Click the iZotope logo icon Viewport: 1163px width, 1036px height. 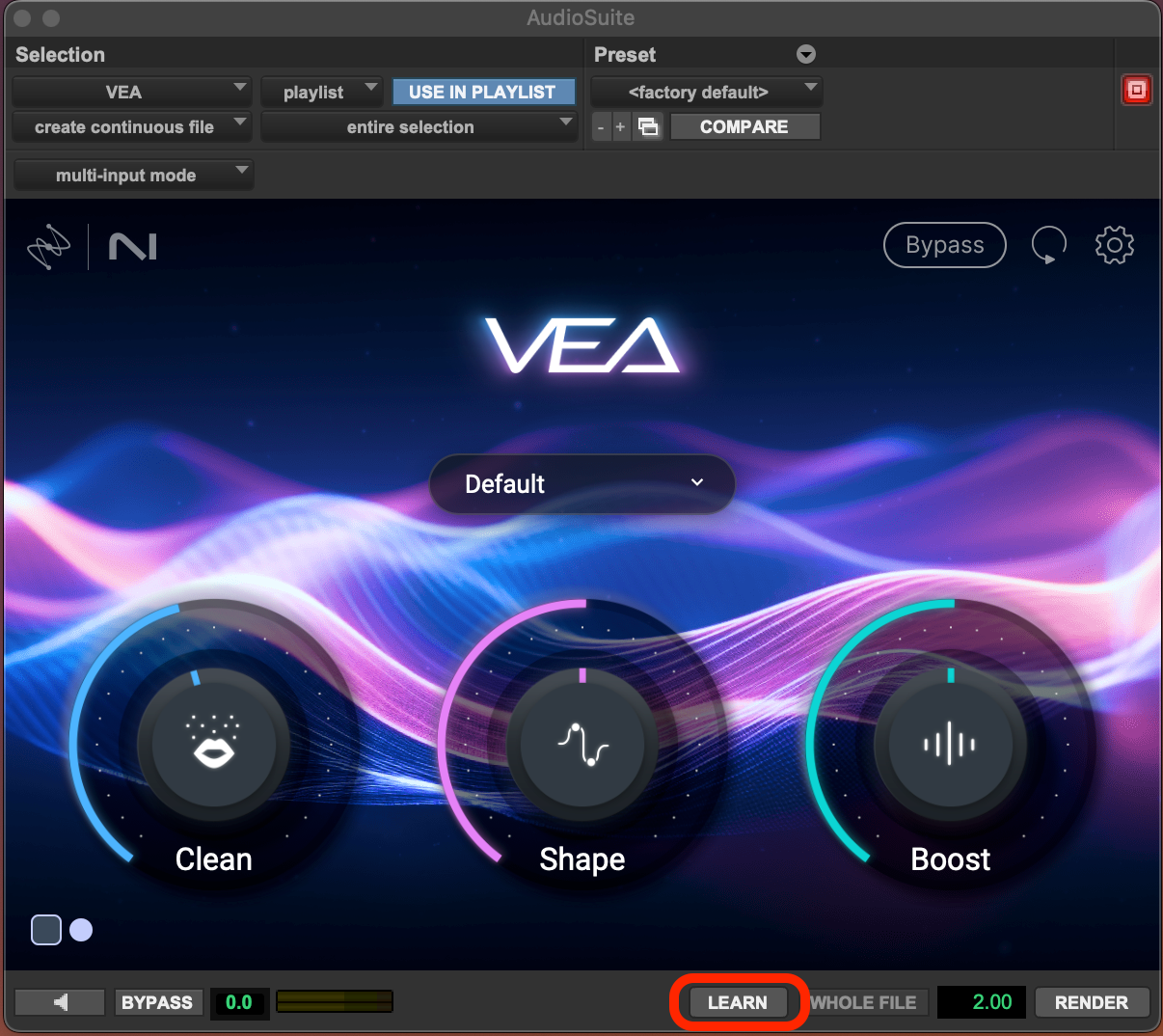pyautogui.click(x=48, y=246)
